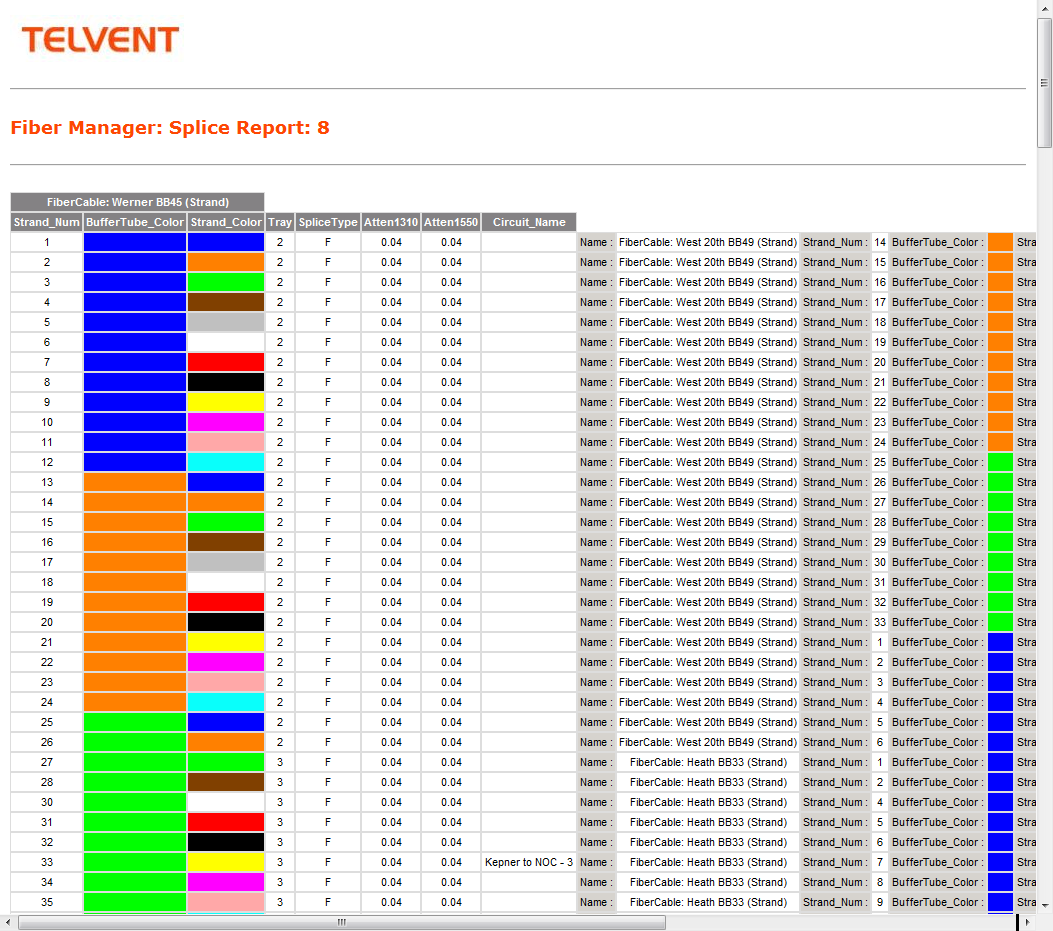Click the scroll right arrow
This screenshot has height=931, width=1053.
point(1028,922)
